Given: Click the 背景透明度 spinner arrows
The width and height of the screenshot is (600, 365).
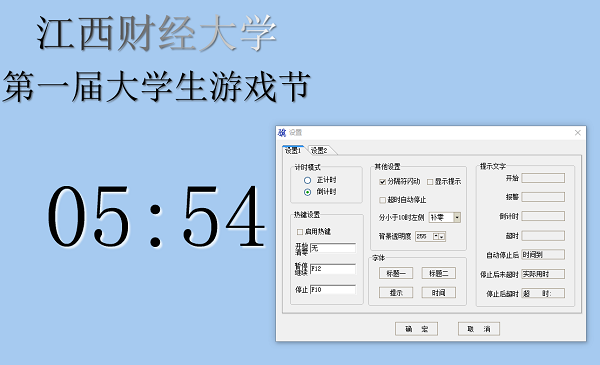Looking at the screenshot, I should [x=439, y=236].
